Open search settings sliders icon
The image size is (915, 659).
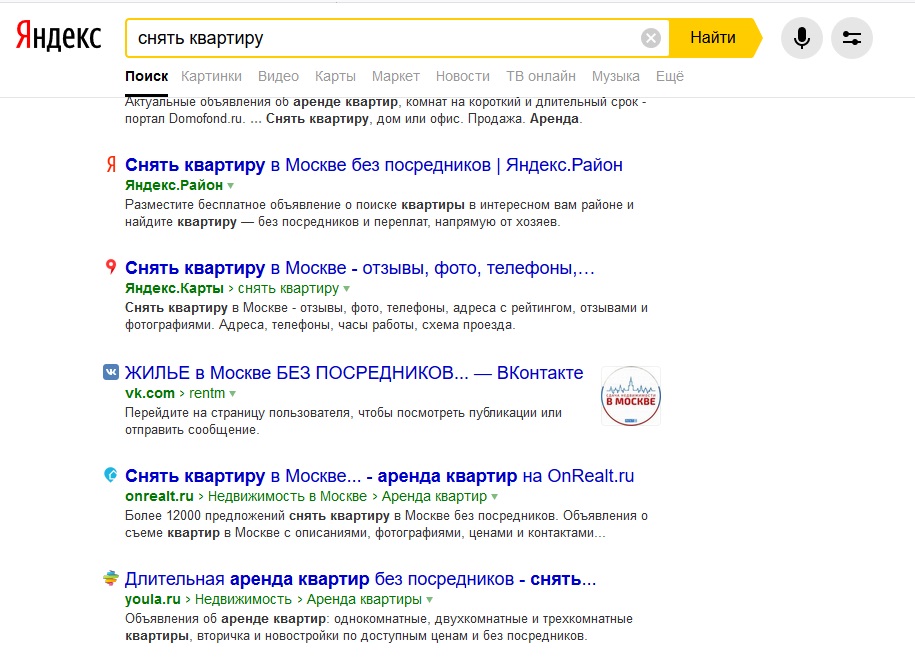pos(852,38)
